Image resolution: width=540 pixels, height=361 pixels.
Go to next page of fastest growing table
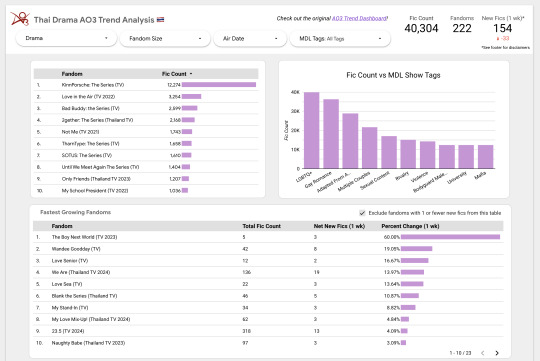pyautogui.click(x=497, y=353)
